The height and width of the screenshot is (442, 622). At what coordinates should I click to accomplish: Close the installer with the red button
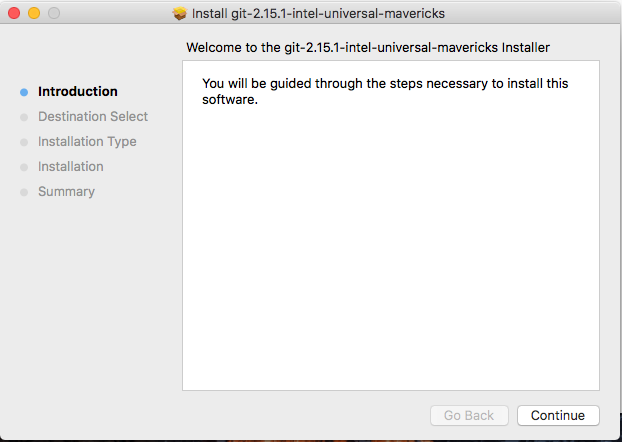tap(14, 13)
